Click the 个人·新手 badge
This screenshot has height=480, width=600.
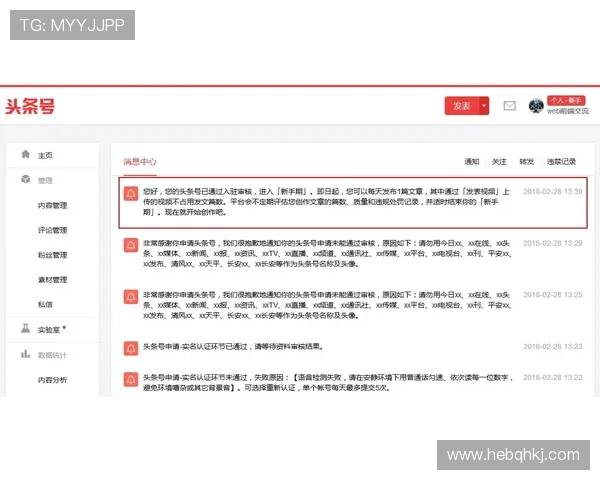(x=566, y=100)
